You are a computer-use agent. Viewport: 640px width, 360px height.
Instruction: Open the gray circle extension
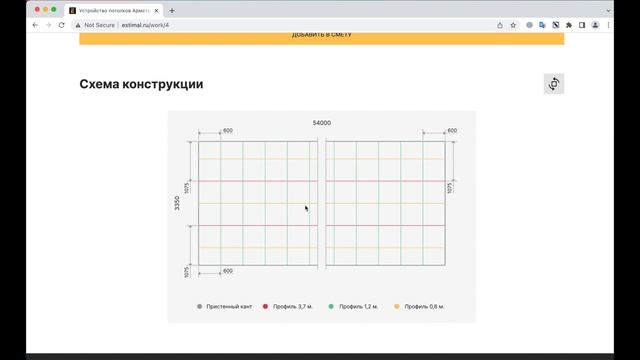529,25
